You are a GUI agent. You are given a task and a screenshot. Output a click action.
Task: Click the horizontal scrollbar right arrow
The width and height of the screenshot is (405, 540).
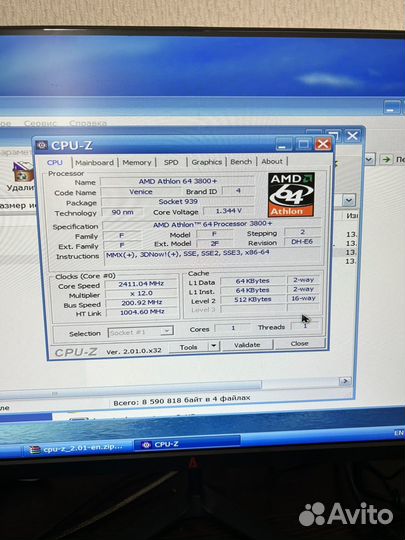[345, 381]
